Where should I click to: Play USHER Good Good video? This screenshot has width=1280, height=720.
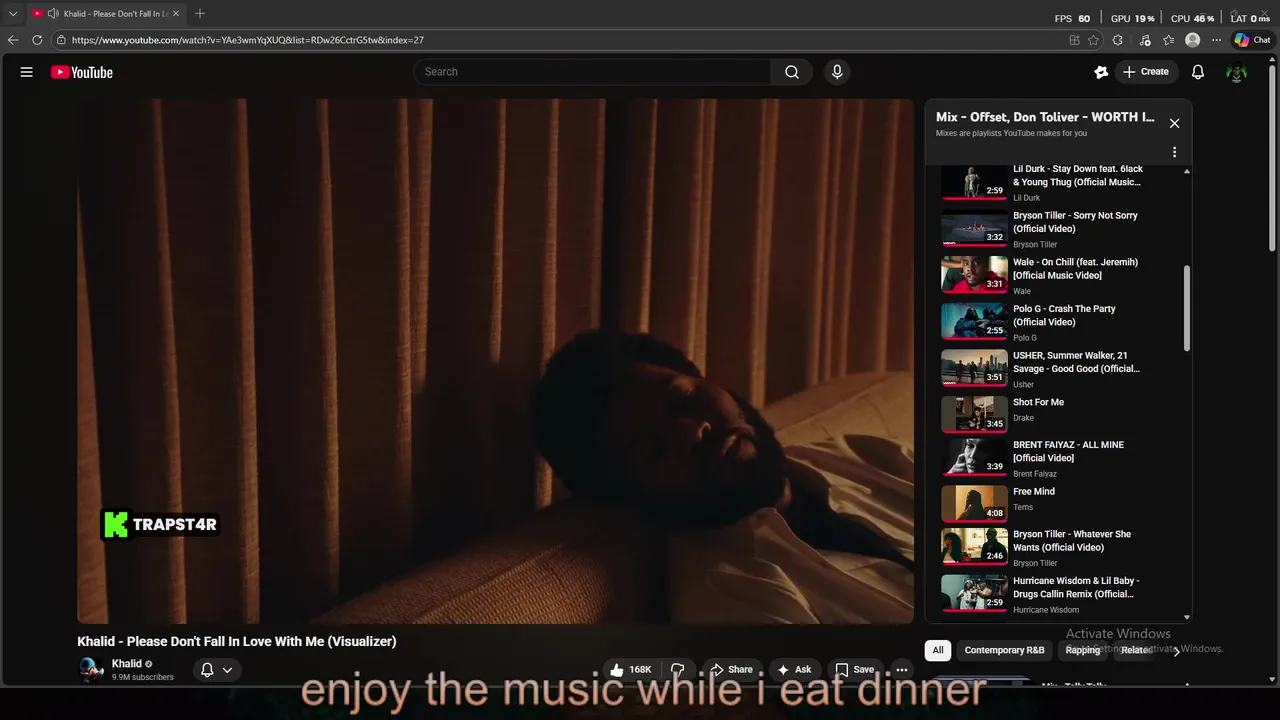[975, 368]
